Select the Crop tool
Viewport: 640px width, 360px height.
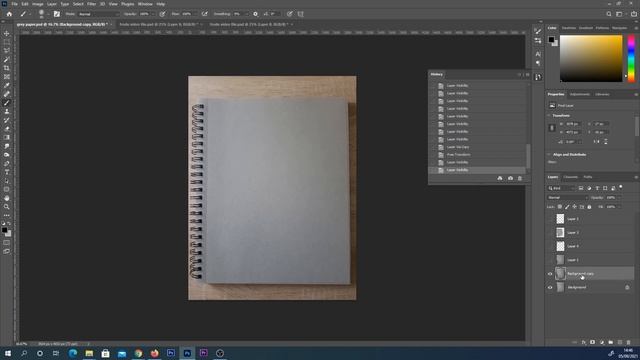tap(7, 68)
